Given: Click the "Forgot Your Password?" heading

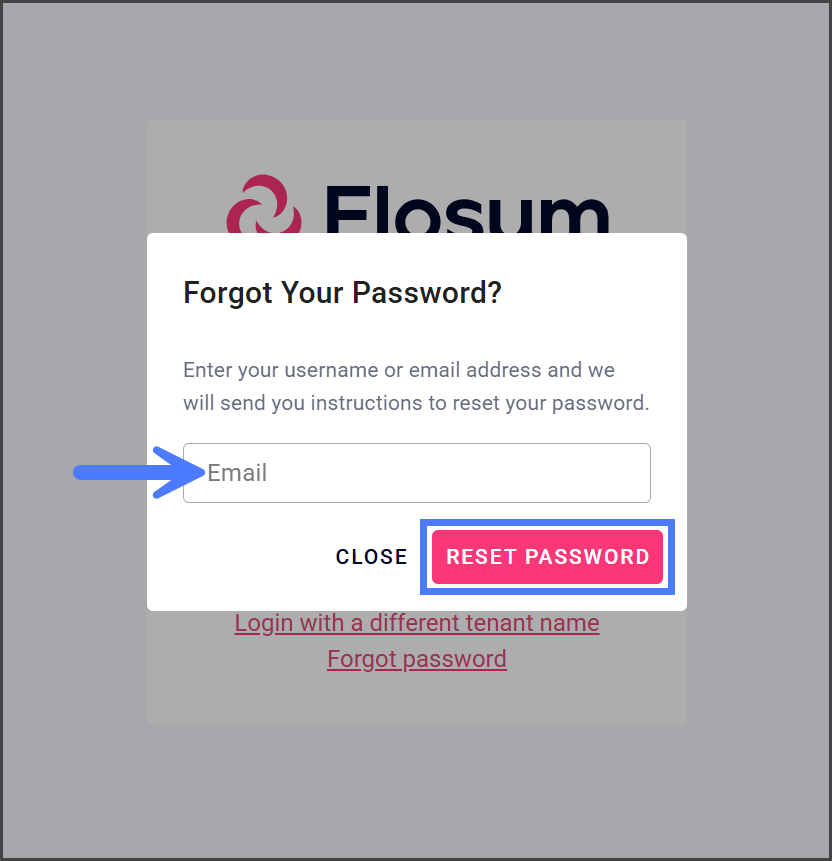Looking at the screenshot, I should click(x=342, y=293).
